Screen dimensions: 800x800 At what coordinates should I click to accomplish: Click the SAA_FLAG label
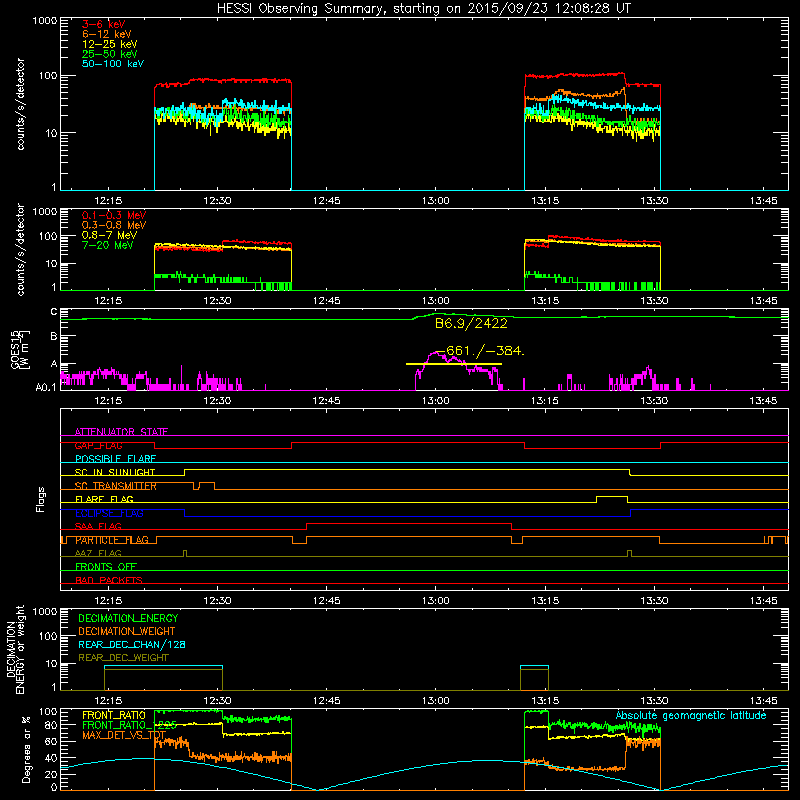click(98, 526)
